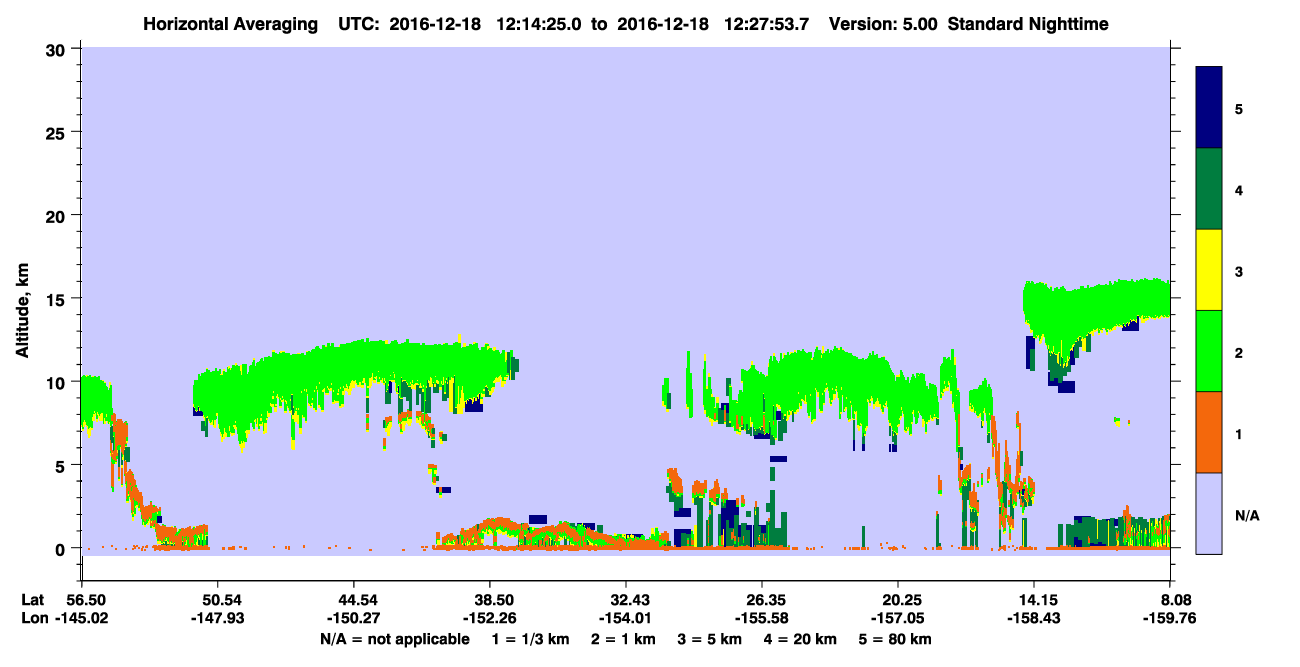Click the longitude value -152.26
The width and height of the screenshot is (1300, 667).
489,618
